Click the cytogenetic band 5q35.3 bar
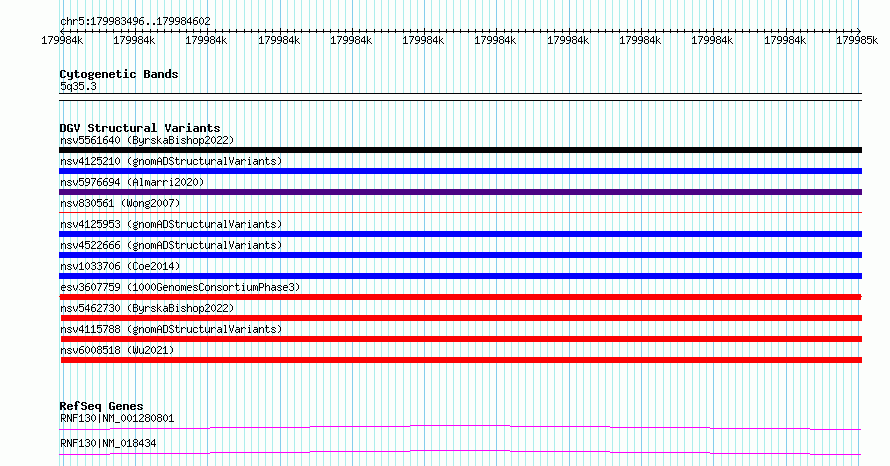Image resolution: width=890 pixels, height=466 pixels. (x=460, y=97)
